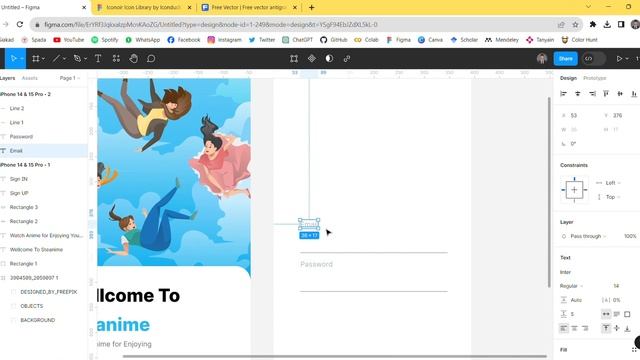Toggle auto height text resizing
The width and height of the screenshot is (640, 360).
(617, 314)
